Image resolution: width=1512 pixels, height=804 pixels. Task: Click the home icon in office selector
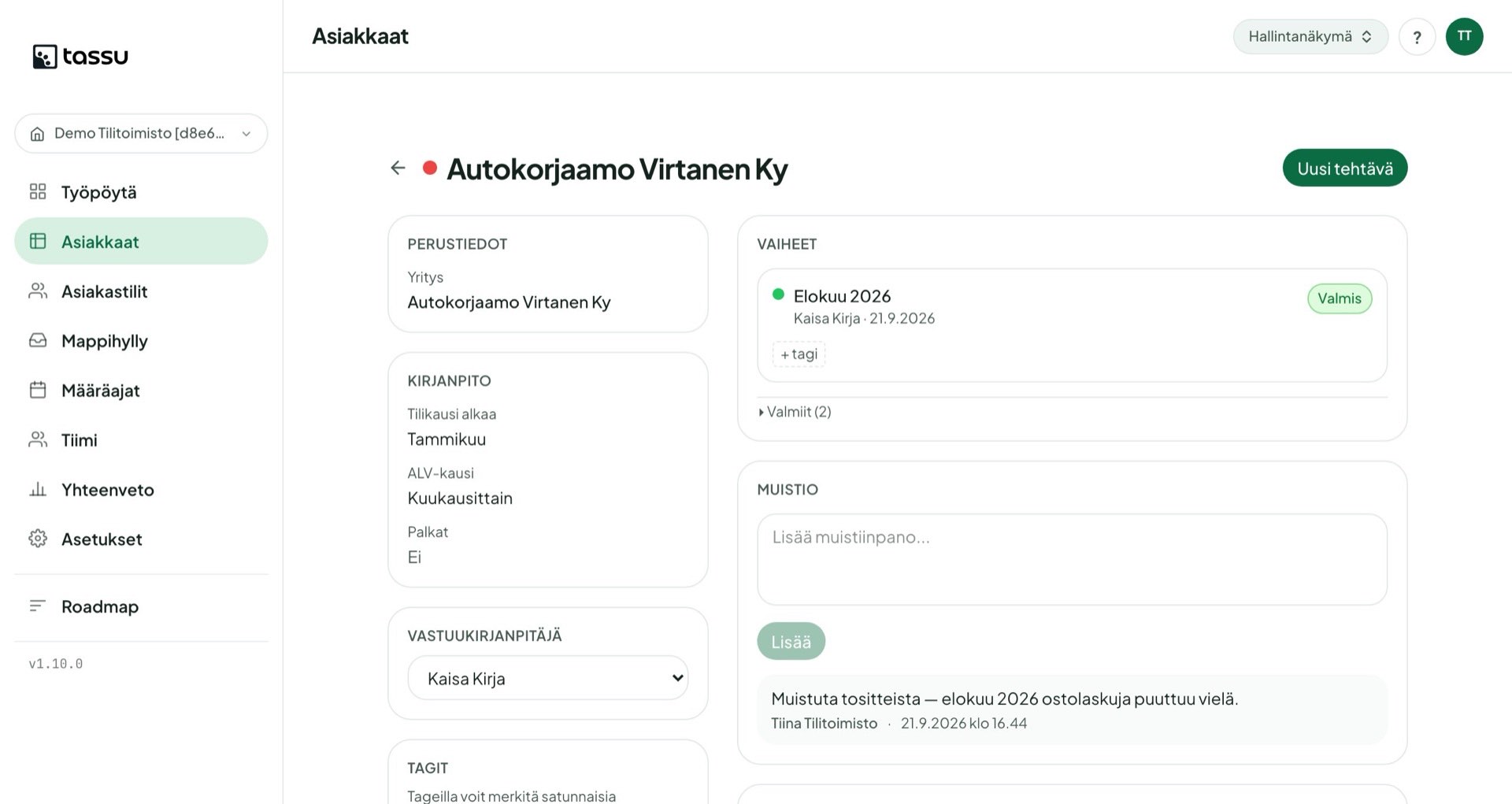coord(37,134)
